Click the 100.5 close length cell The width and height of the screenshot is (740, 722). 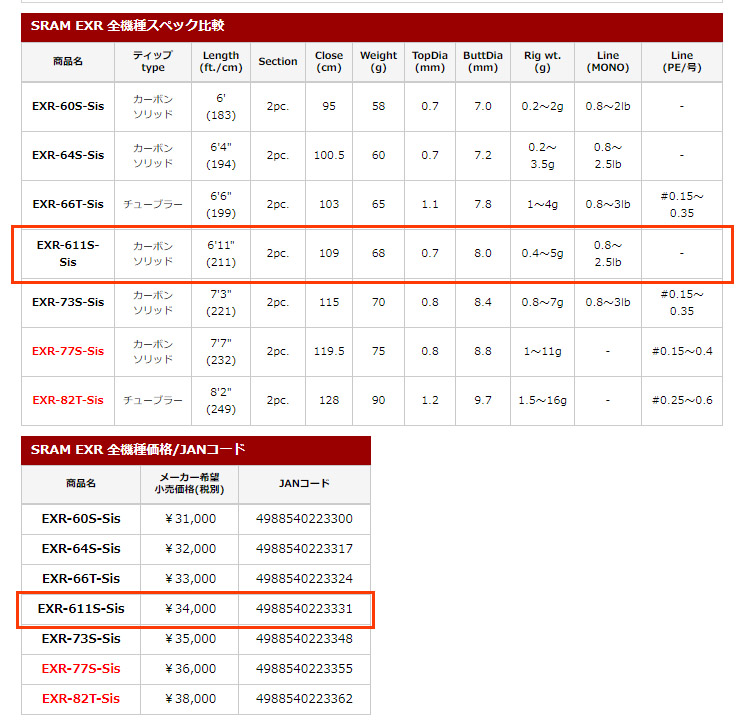[329, 155]
